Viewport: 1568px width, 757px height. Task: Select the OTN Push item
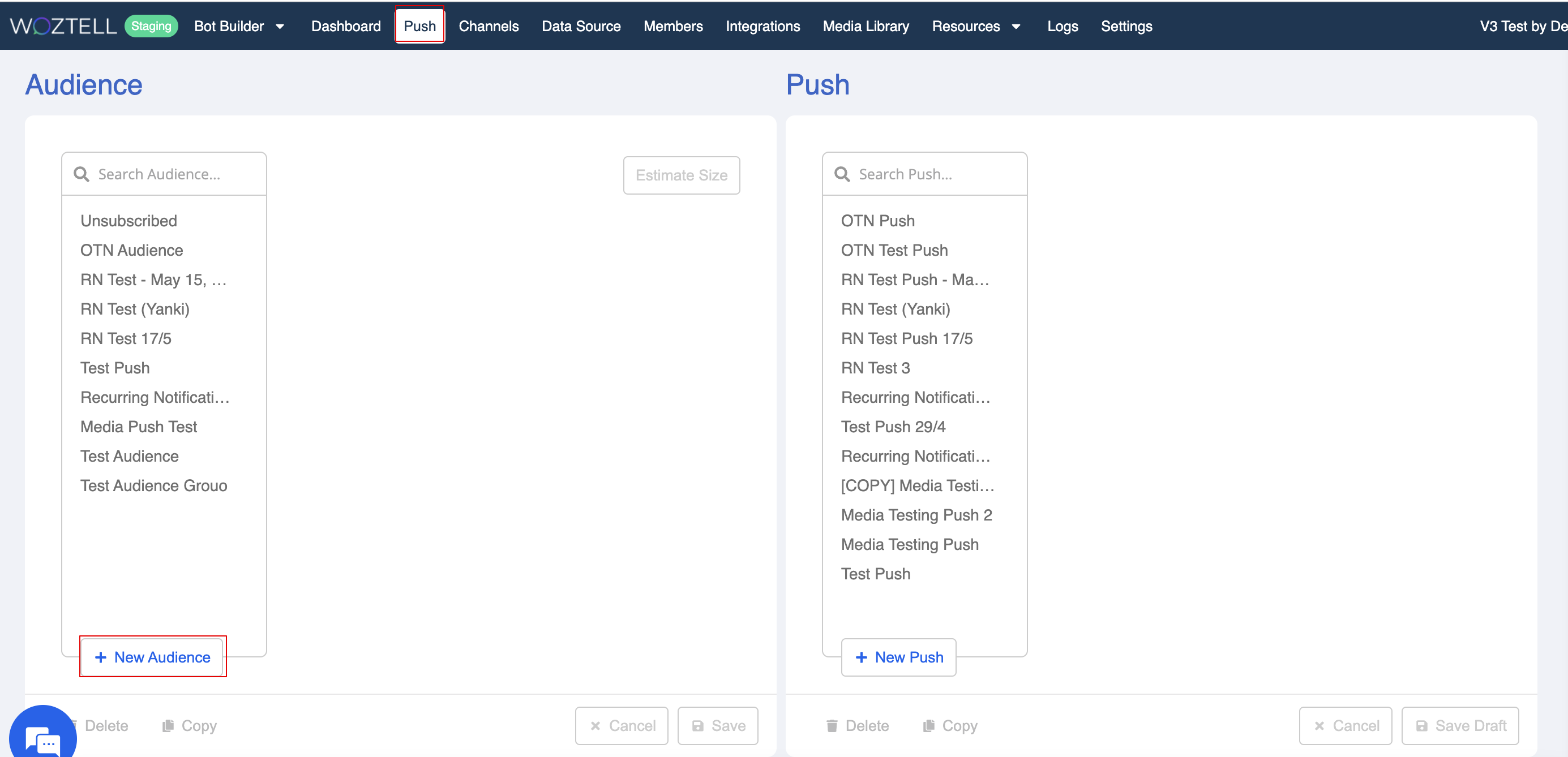[878, 221]
